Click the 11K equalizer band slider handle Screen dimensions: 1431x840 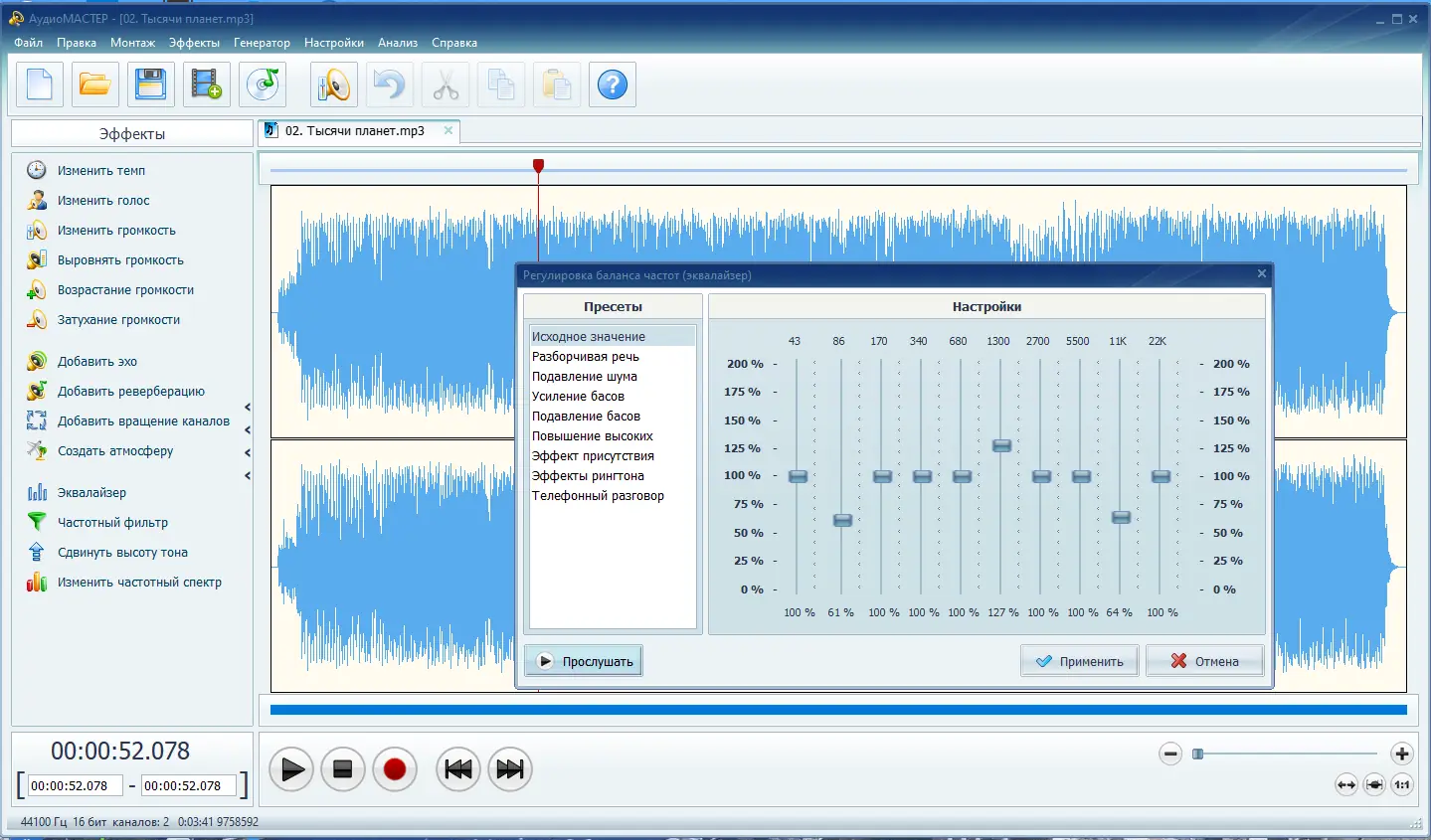1121,517
